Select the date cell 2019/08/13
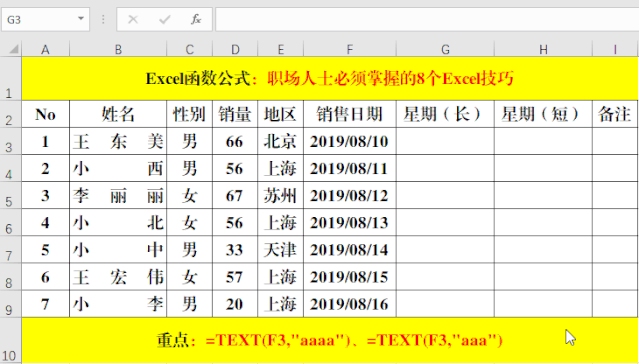639x364 pixels. point(350,223)
